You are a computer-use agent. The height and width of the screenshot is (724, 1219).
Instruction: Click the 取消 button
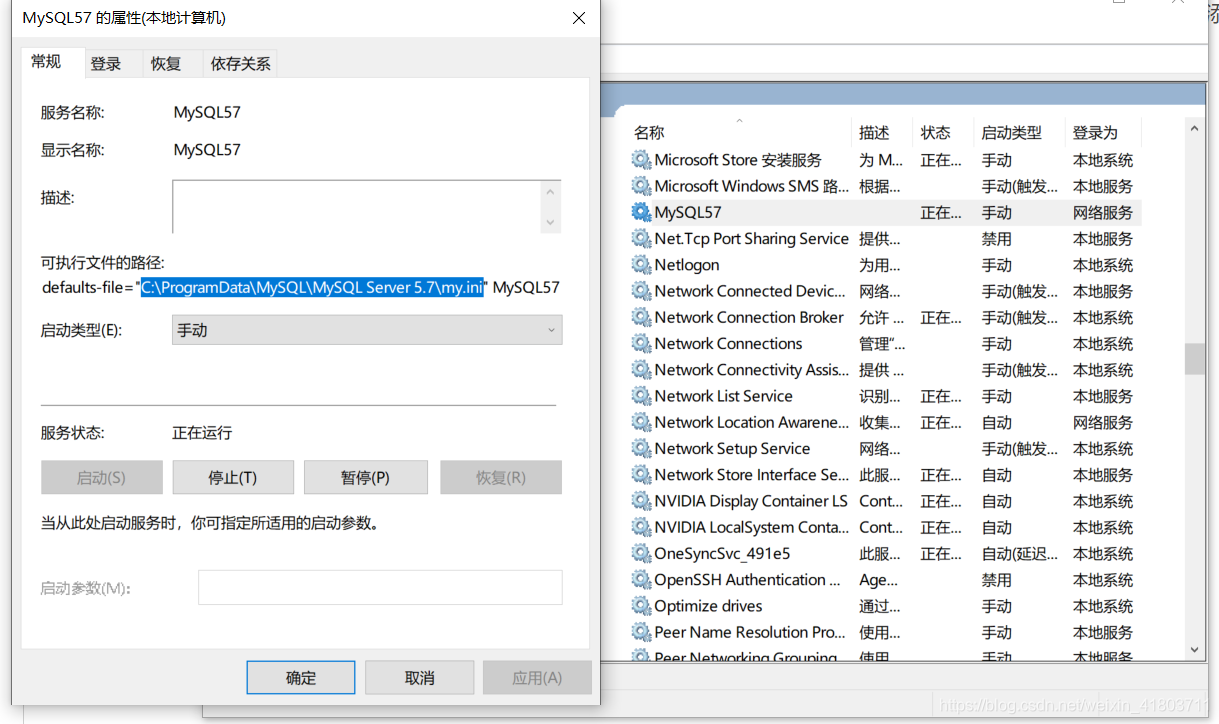tap(419, 677)
